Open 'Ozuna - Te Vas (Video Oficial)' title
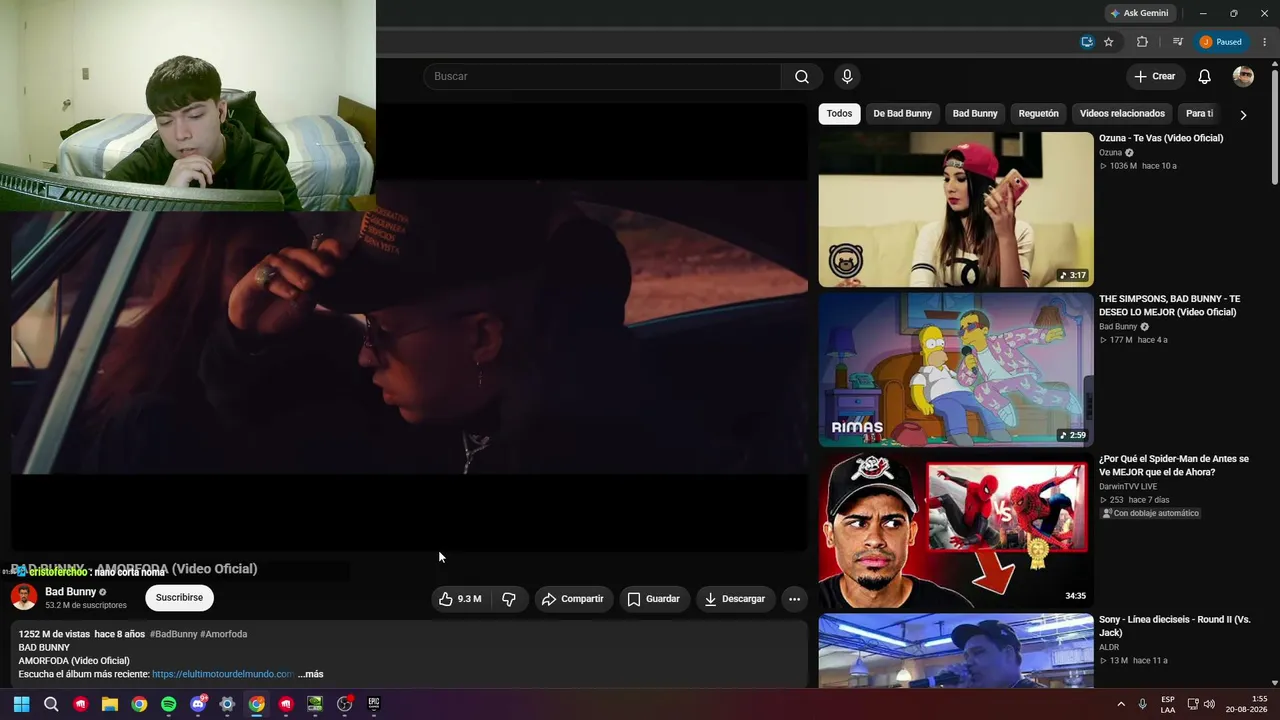Viewport: 1280px width, 720px height. [x=1161, y=138]
